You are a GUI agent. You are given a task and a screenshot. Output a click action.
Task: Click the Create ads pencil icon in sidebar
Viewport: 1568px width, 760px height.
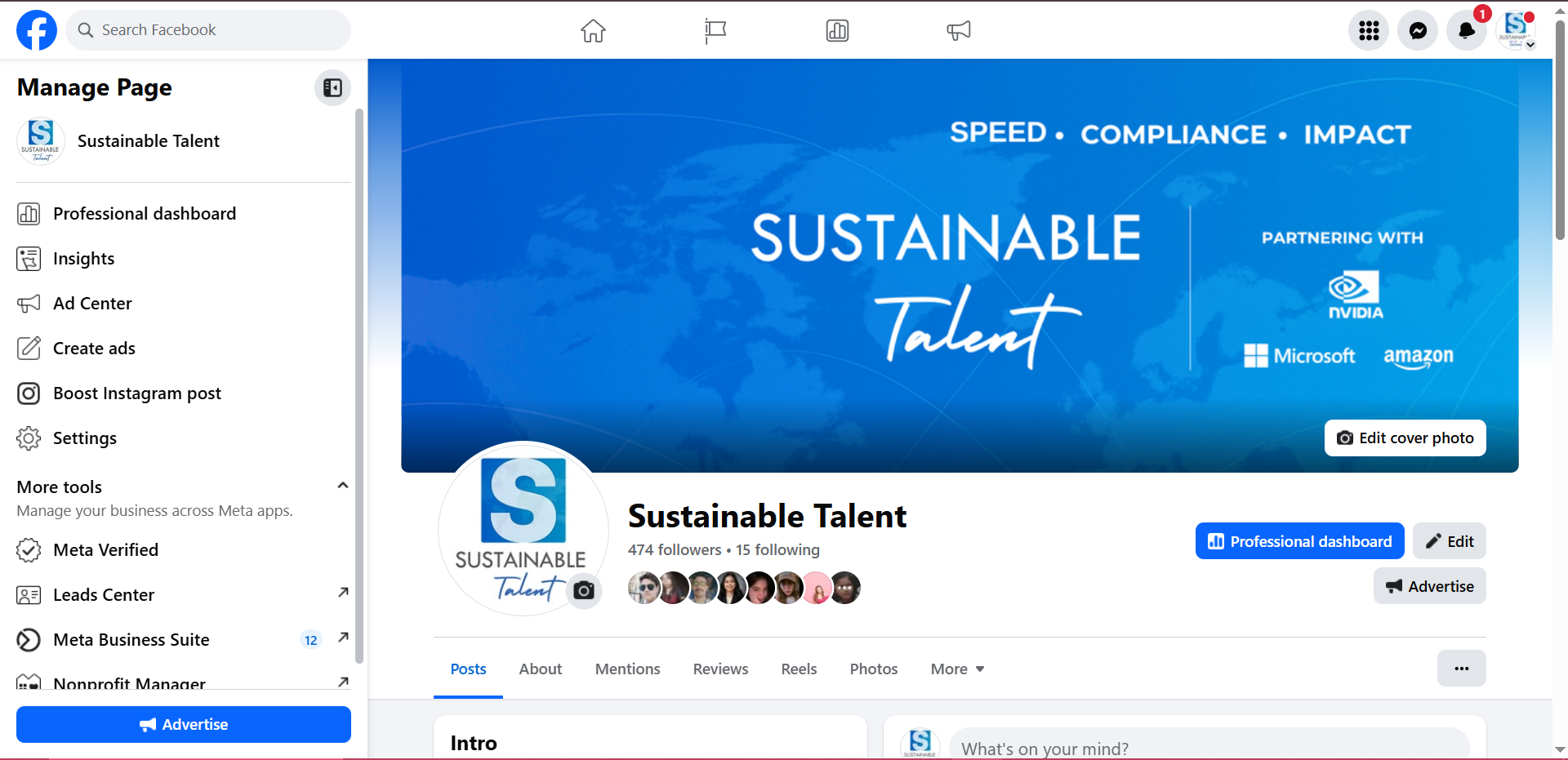[29, 349]
